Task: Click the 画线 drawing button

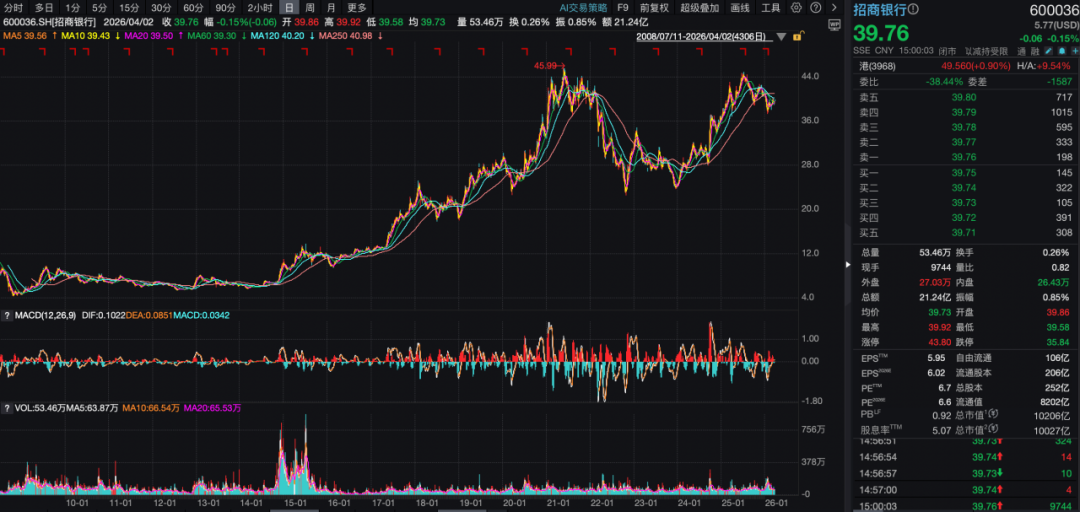Action: [740, 8]
